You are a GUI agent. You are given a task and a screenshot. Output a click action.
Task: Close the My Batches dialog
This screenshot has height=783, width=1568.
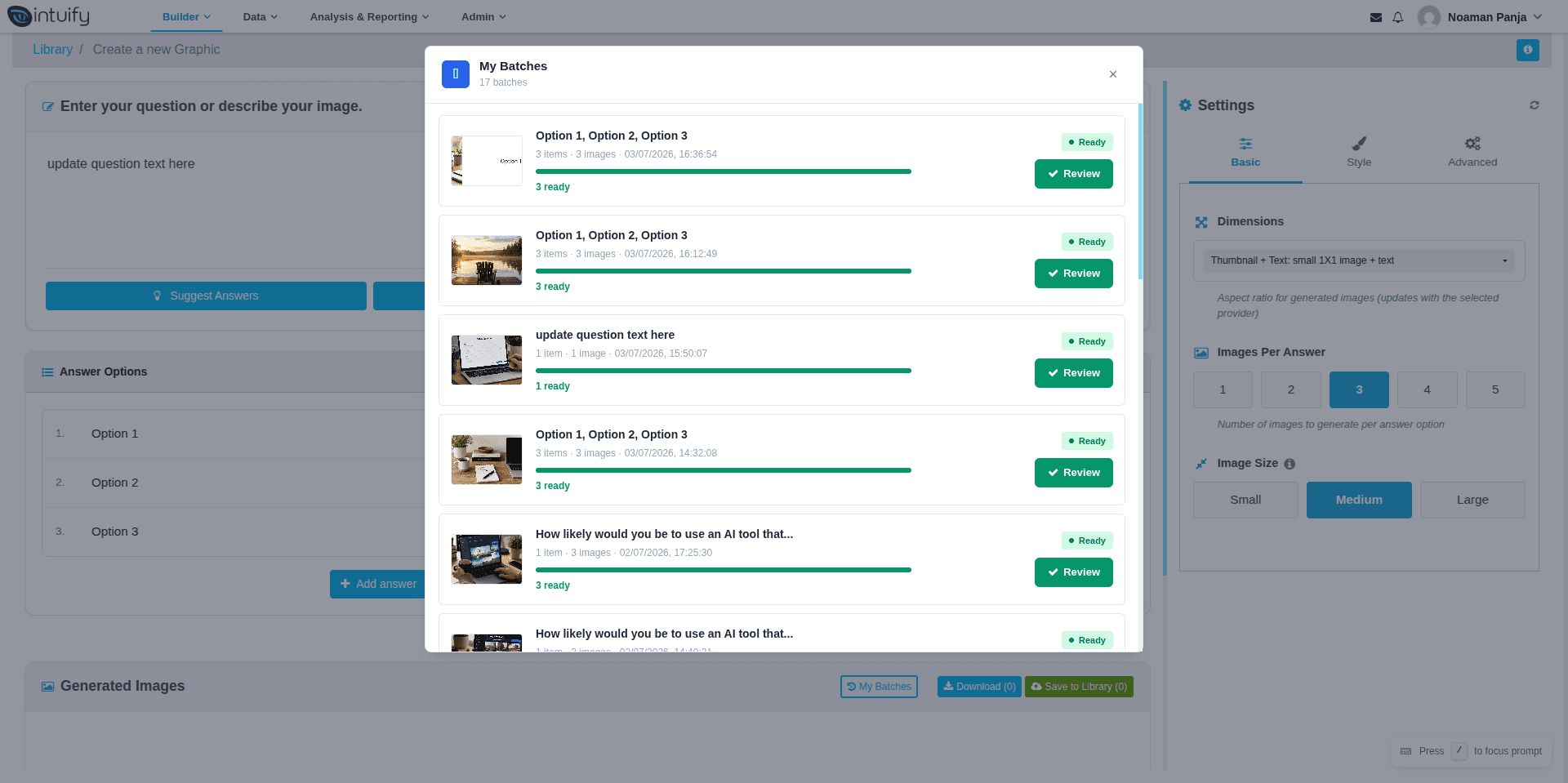click(1113, 74)
